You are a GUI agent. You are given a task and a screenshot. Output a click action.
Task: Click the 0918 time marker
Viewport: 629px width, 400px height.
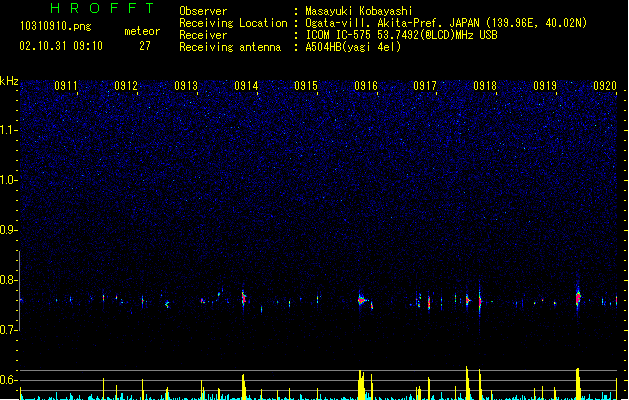click(485, 86)
